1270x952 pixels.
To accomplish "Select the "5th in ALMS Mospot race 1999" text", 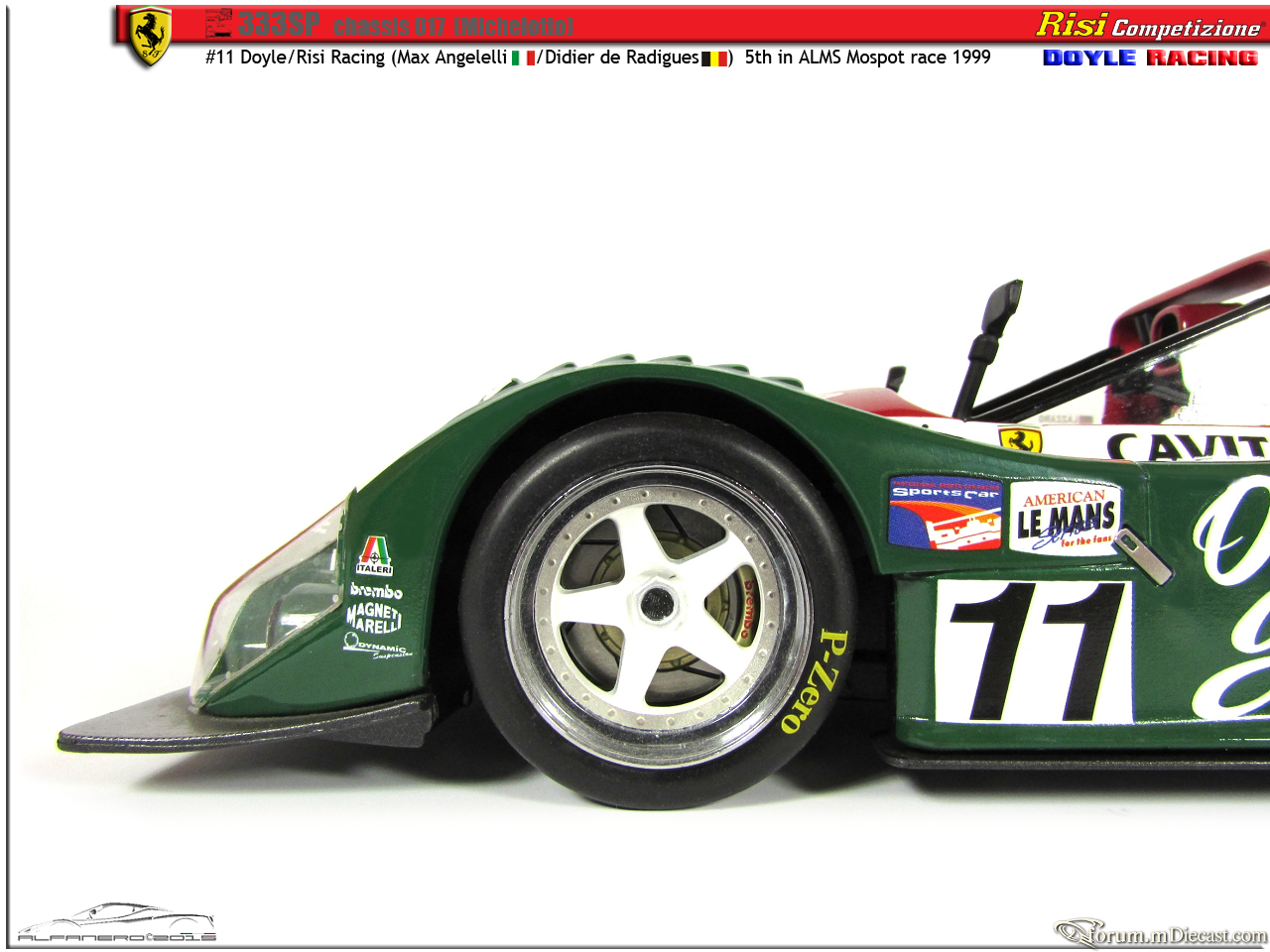I will tap(868, 58).
